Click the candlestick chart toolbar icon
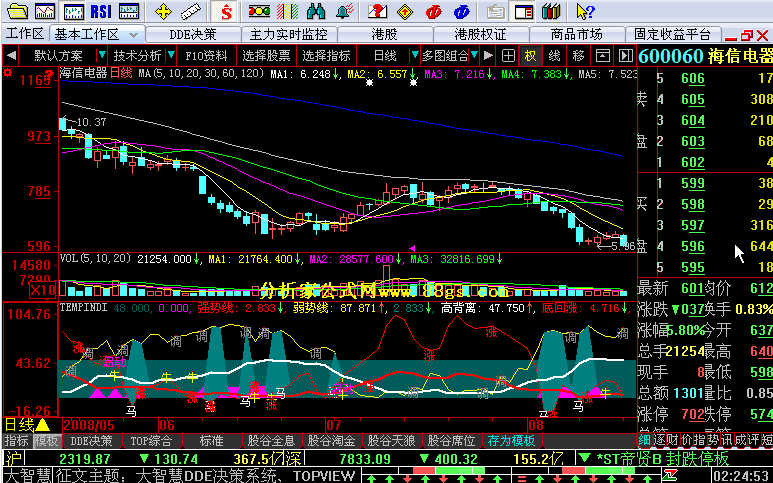Screen dimensions: 773x483 point(73,10)
